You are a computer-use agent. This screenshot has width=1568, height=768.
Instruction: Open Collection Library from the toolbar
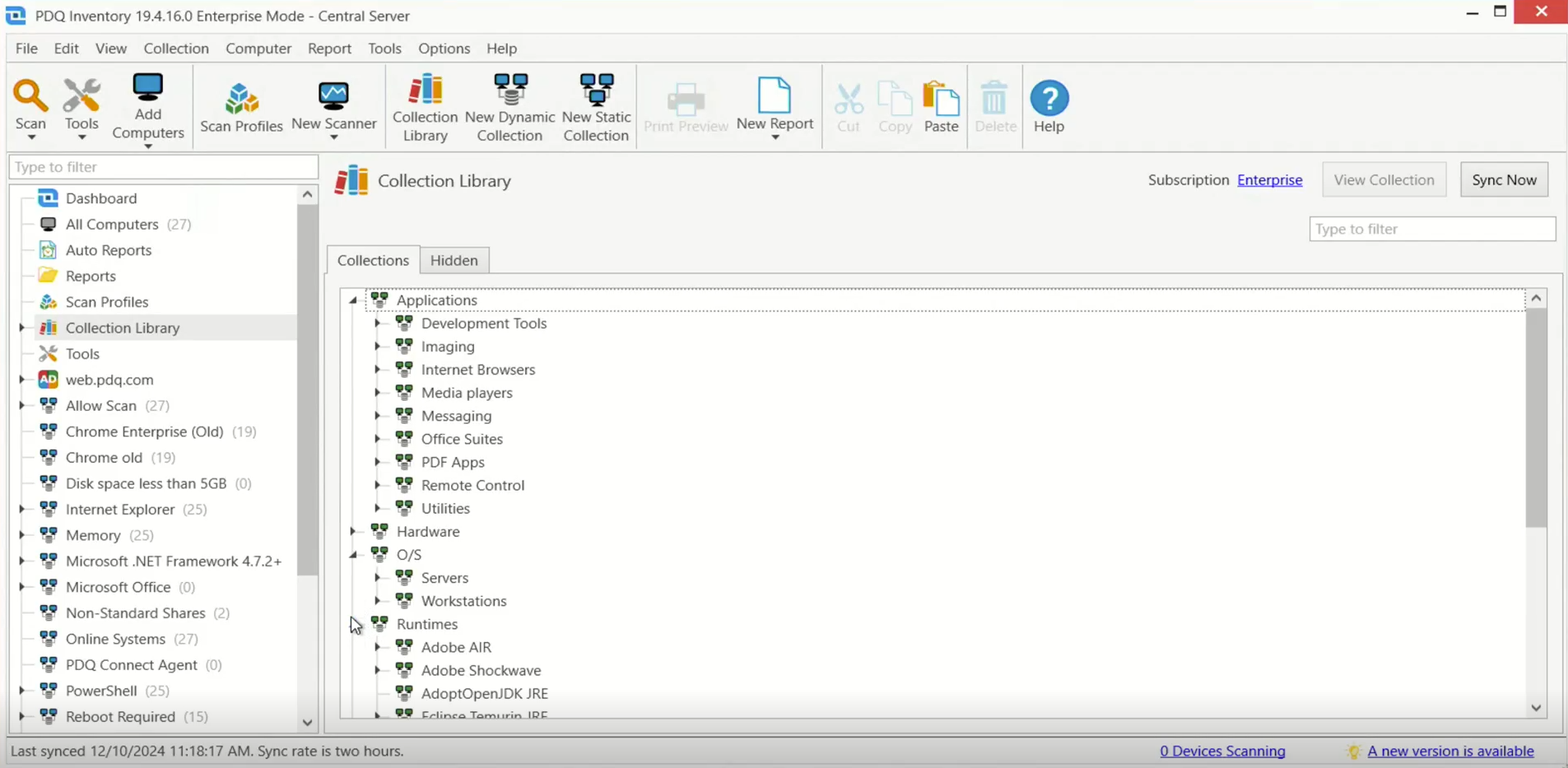pos(425,108)
